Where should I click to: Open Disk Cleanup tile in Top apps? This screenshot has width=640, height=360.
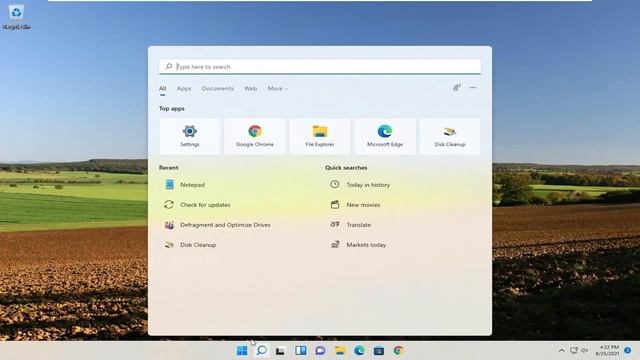pyautogui.click(x=450, y=136)
